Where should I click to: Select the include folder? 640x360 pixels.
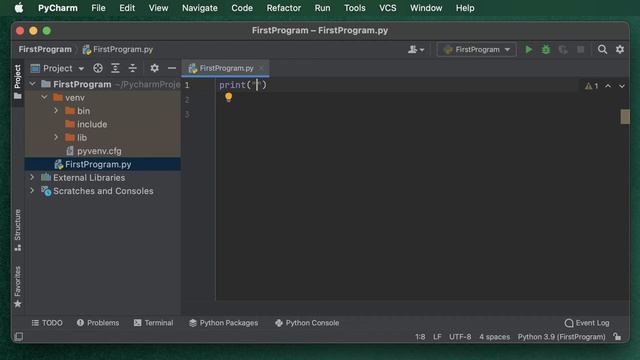pos(102,124)
